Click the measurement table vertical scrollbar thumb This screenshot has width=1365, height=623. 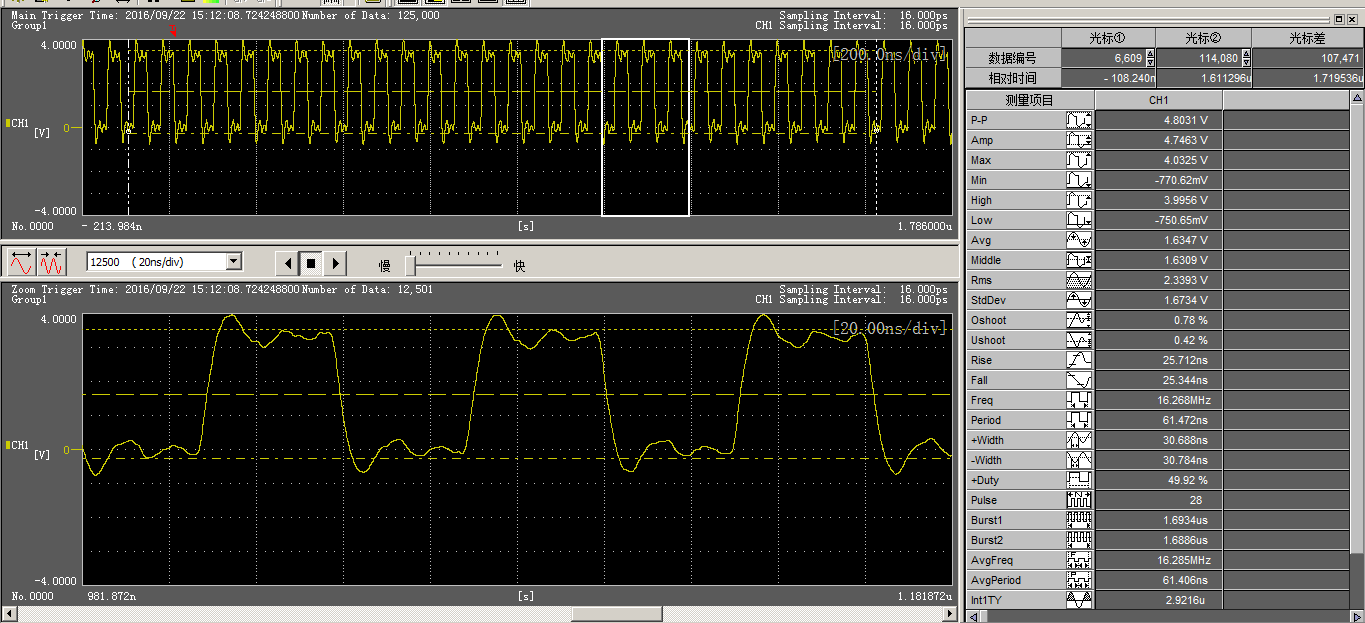tap(1357, 330)
